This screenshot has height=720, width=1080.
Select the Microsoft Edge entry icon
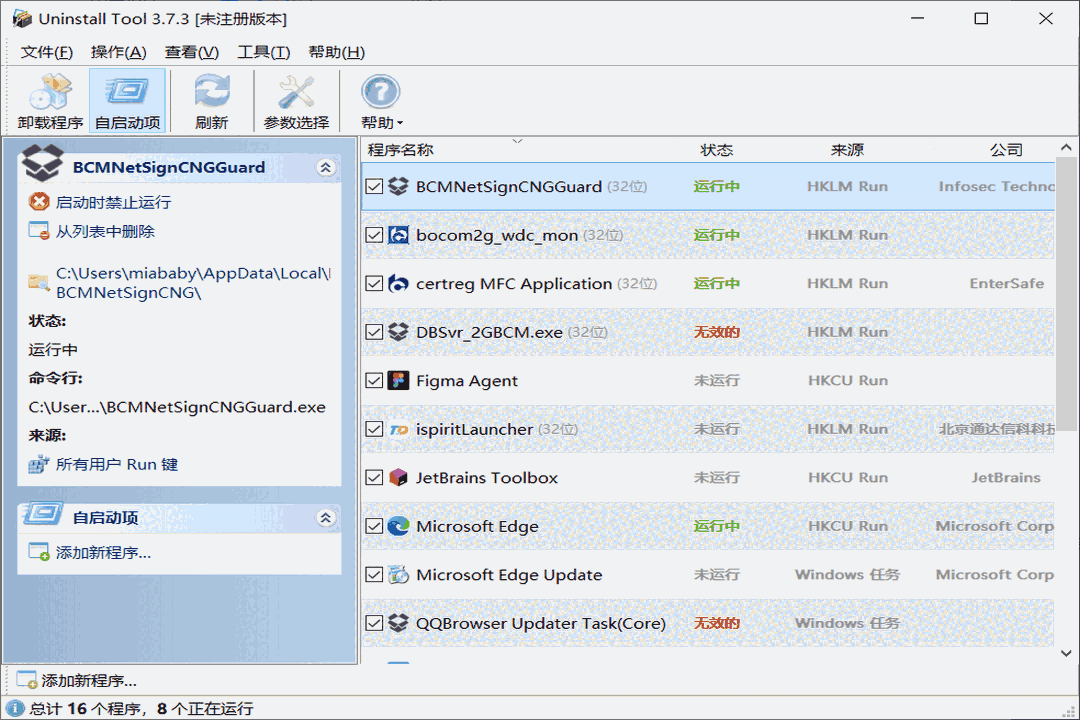pyautogui.click(x=398, y=526)
